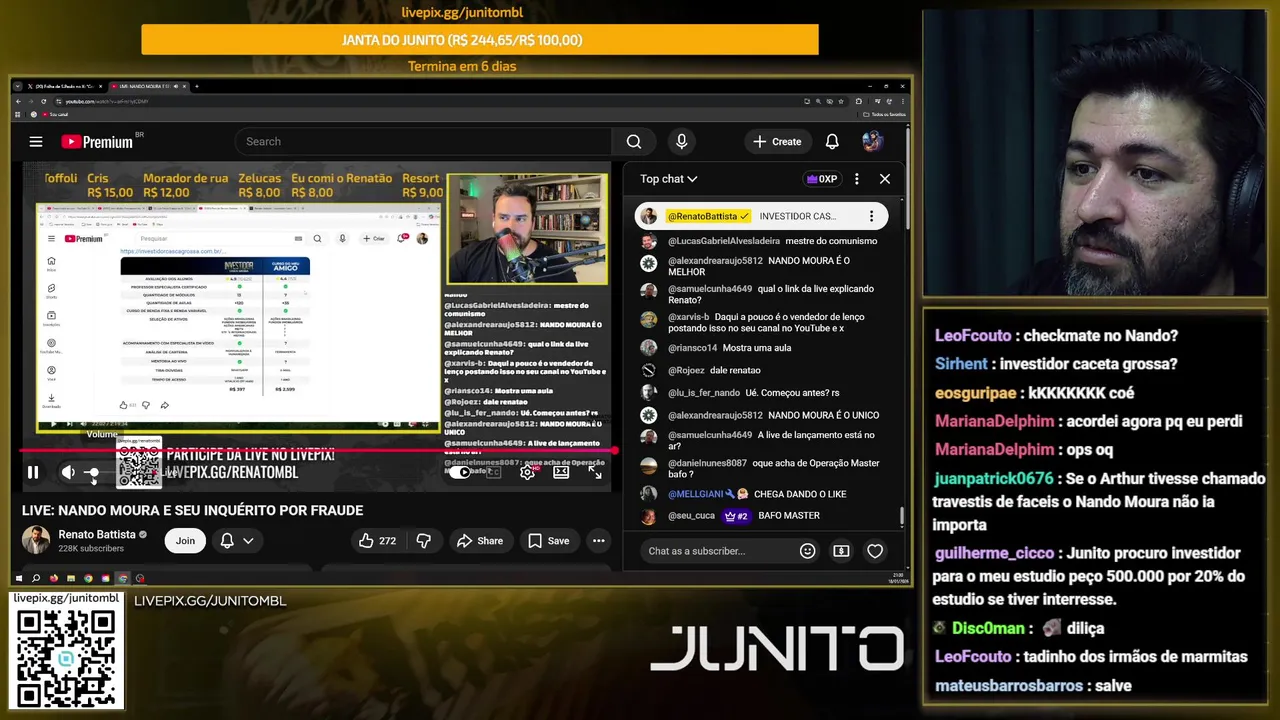This screenshot has width=1280, height=720.
Task: Expand the Top chat dropdown
Action: click(x=669, y=179)
